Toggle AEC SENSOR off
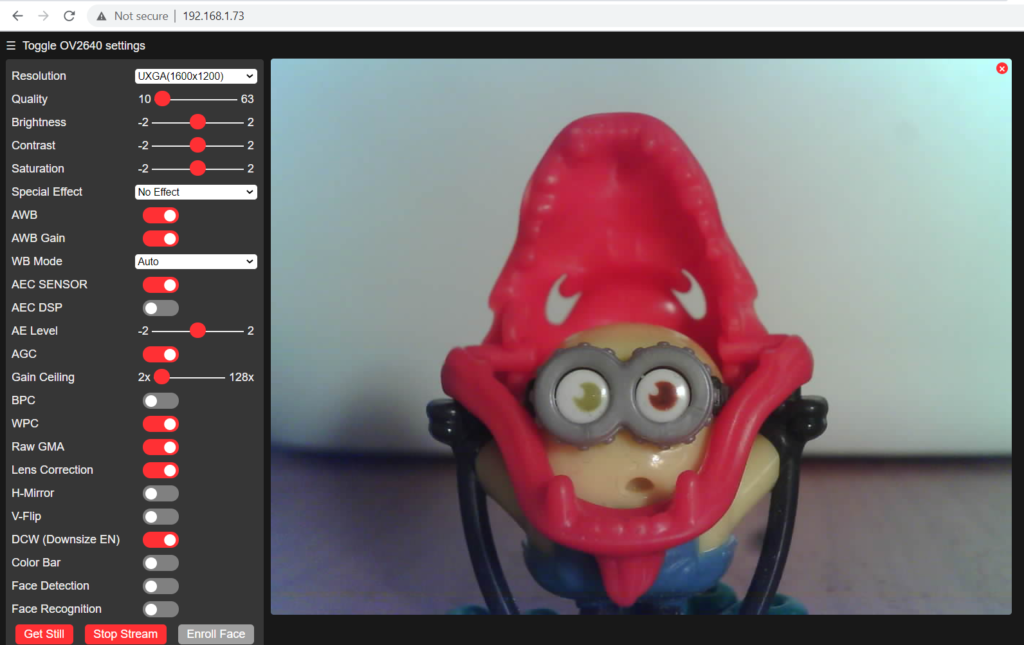 (x=161, y=285)
